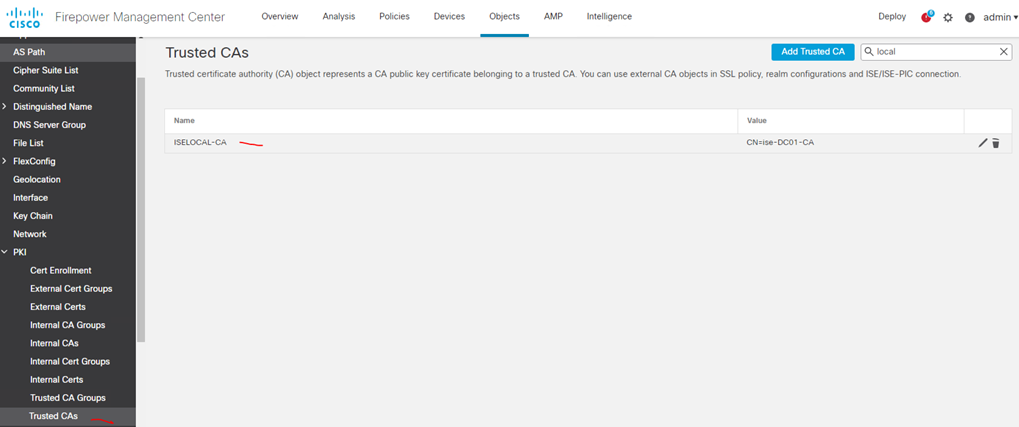The width and height of the screenshot is (1019, 427).
Task: Open the Policies menu
Action: click(394, 17)
